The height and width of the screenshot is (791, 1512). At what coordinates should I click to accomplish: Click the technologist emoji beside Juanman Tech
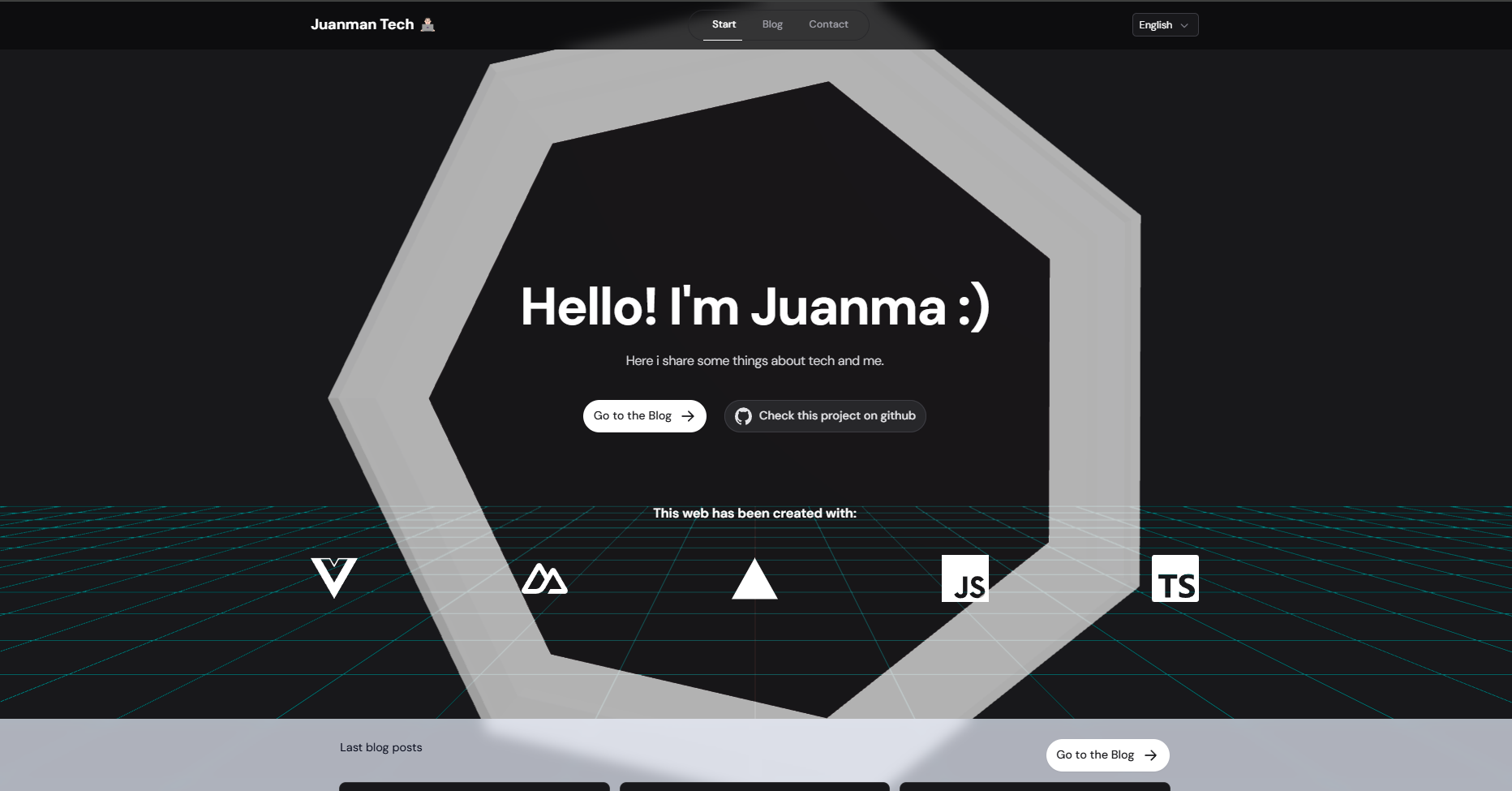[428, 24]
